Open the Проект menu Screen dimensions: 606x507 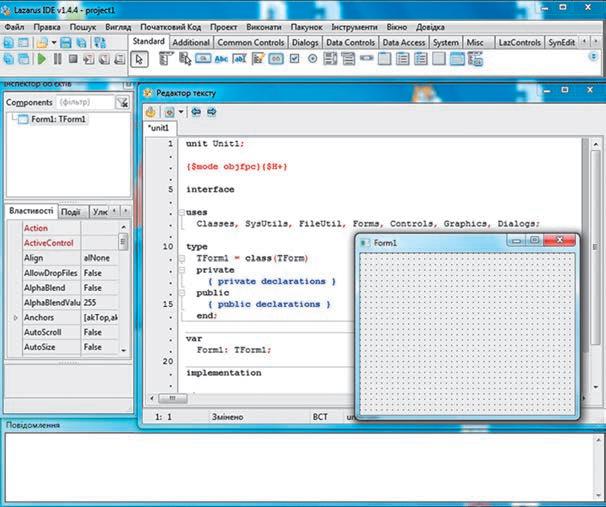(223, 27)
